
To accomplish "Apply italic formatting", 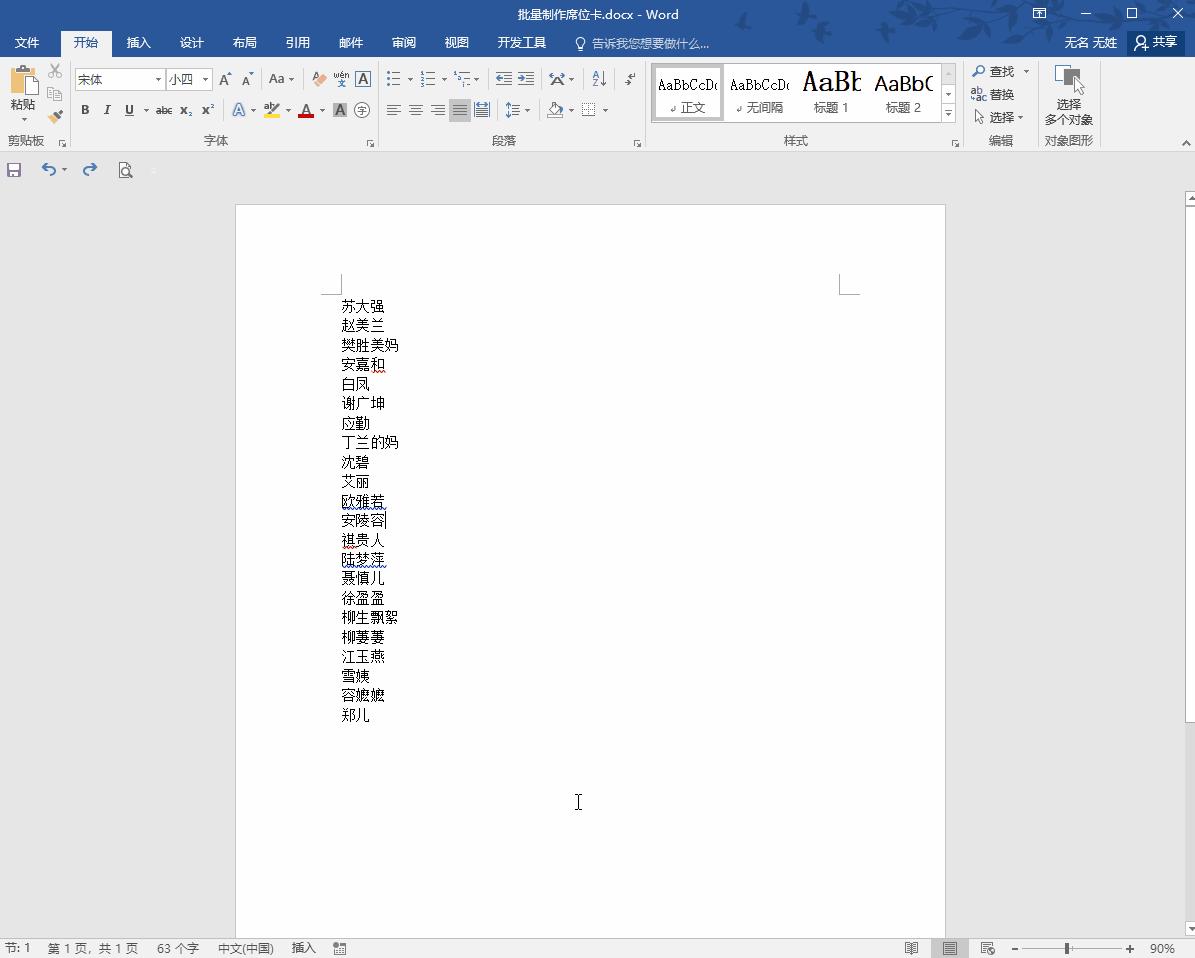I will pos(106,110).
